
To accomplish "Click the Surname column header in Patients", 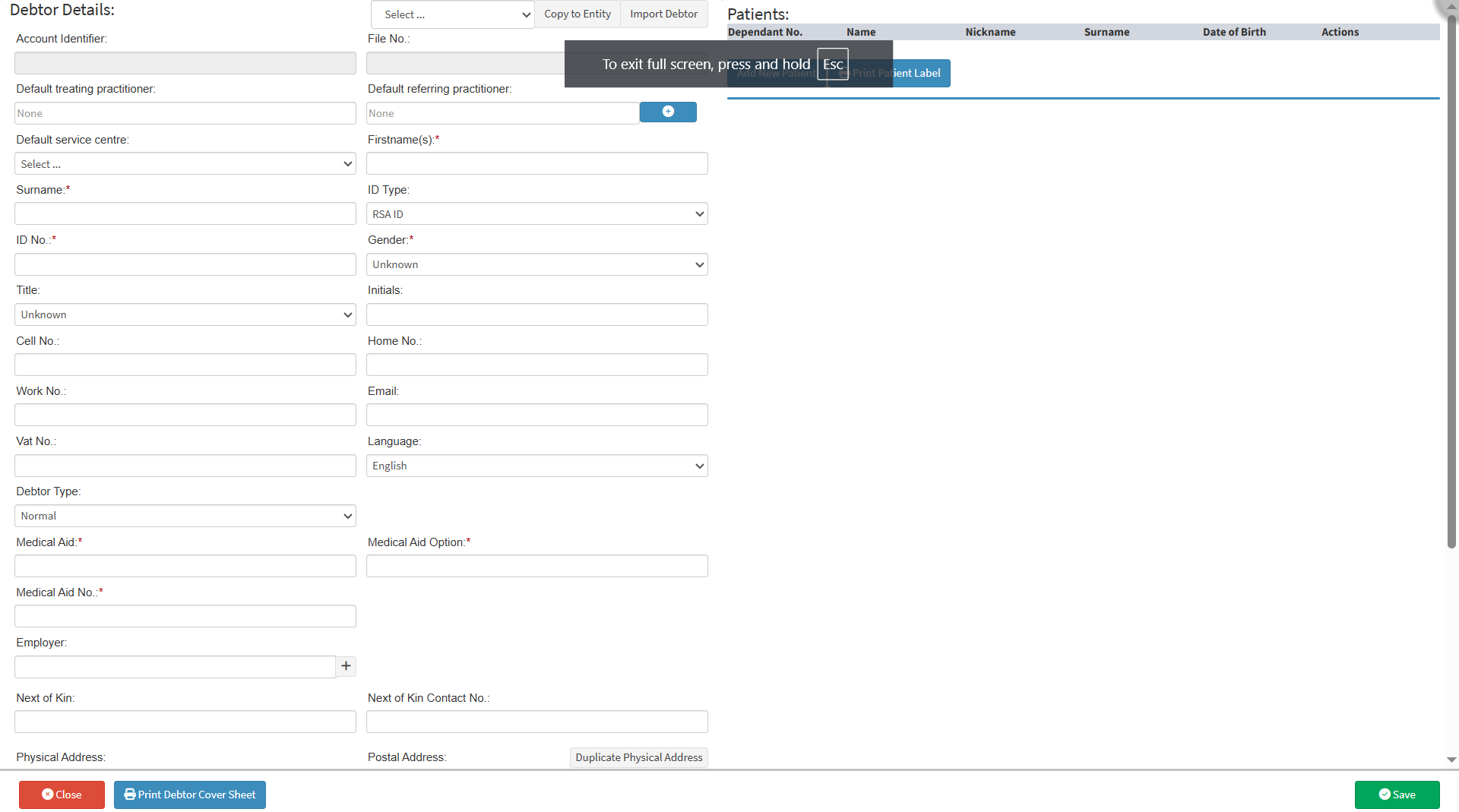I will click(1106, 32).
